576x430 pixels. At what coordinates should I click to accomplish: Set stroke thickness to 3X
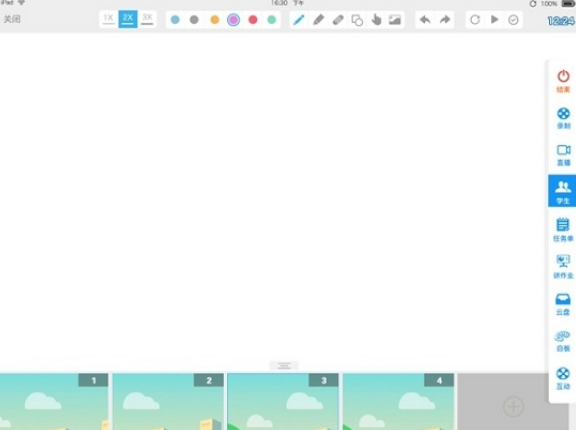(147, 19)
